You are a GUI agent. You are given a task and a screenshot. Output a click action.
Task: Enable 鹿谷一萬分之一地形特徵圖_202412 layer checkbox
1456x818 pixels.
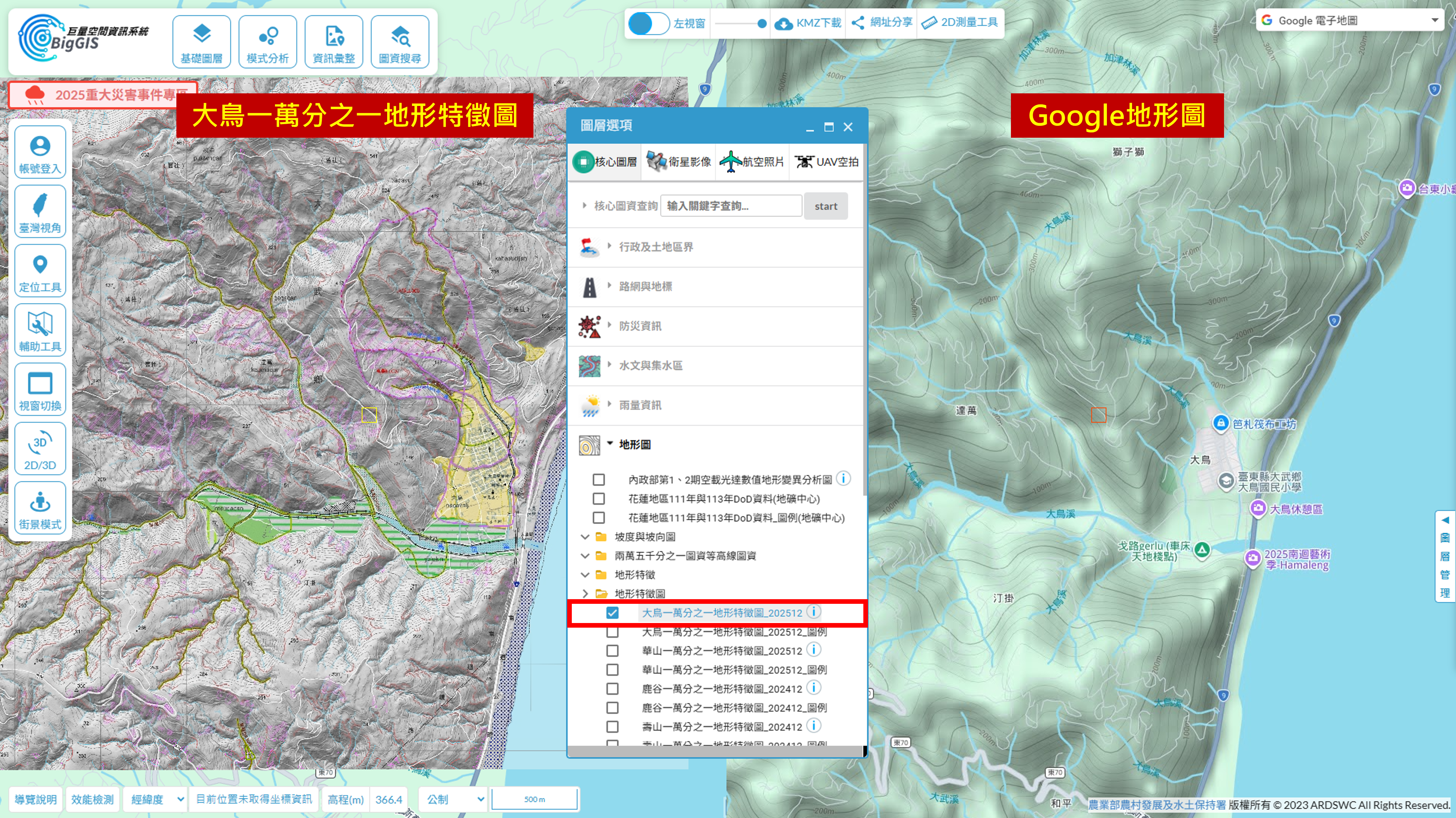pos(612,689)
